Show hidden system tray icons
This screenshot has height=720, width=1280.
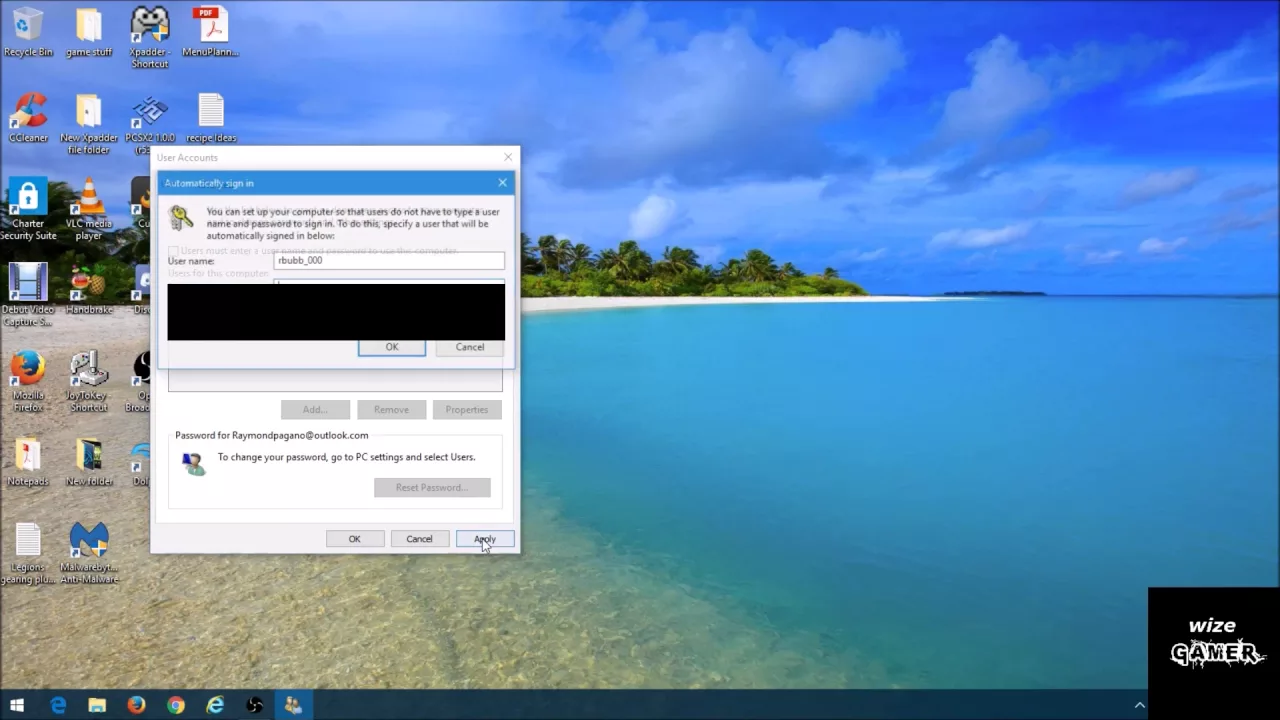1139,705
